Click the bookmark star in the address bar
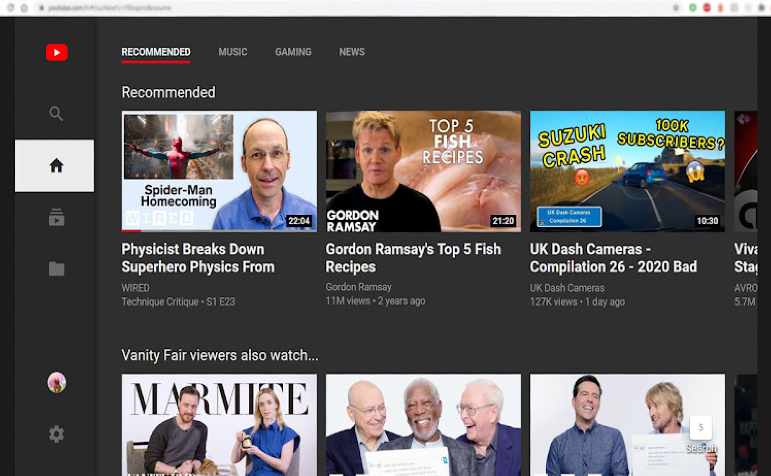771x476 pixels. coord(677,7)
